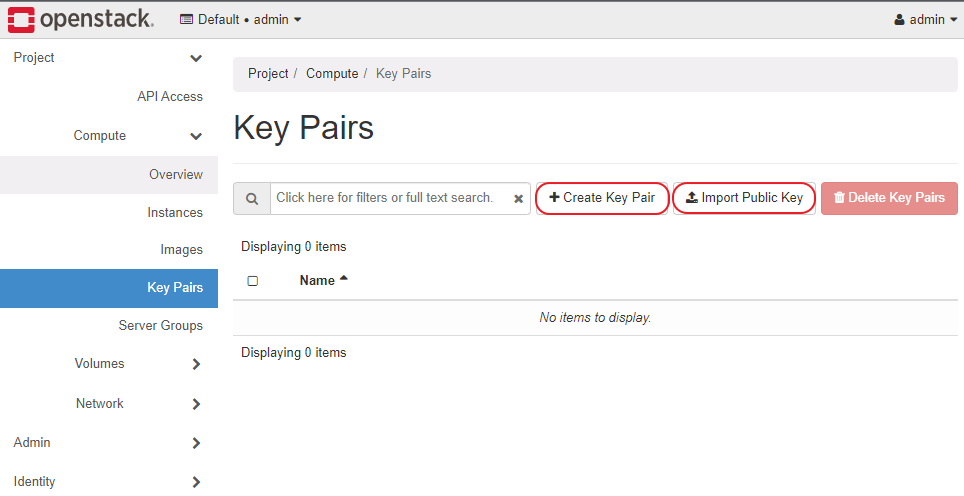964x496 pixels.
Task: Open the admin user menu
Action: coord(925,20)
